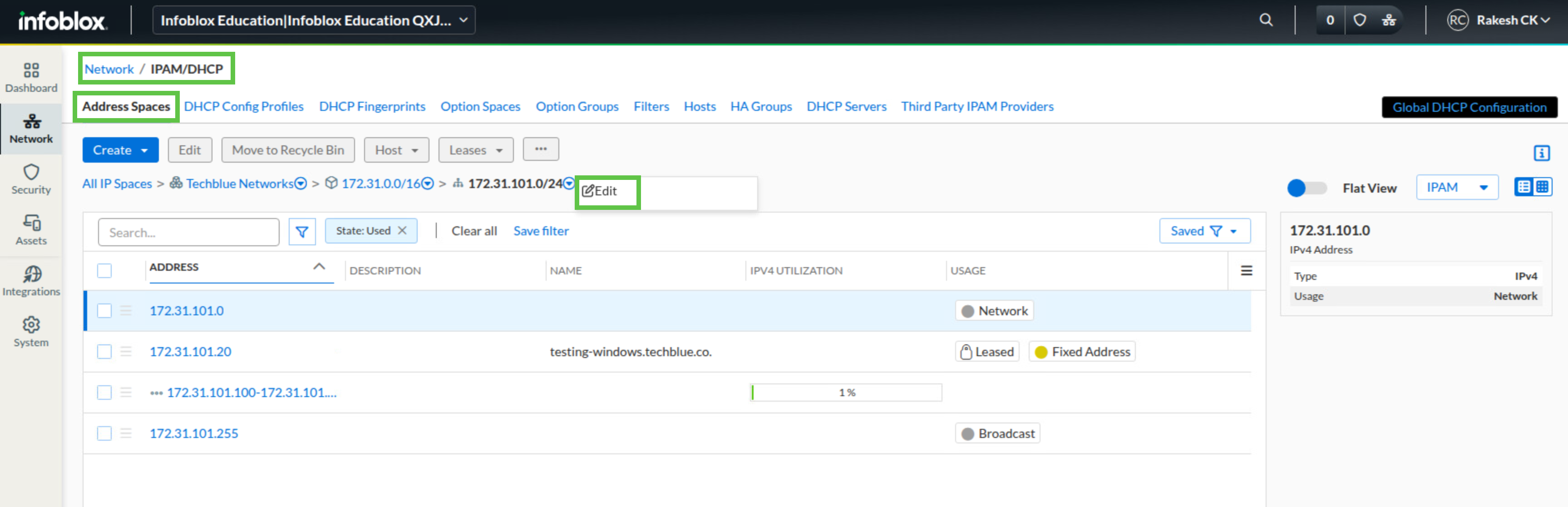Open Global DHCP Configuration
This screenshot has height=507, width=1568.
click(x=1469, y=107)
